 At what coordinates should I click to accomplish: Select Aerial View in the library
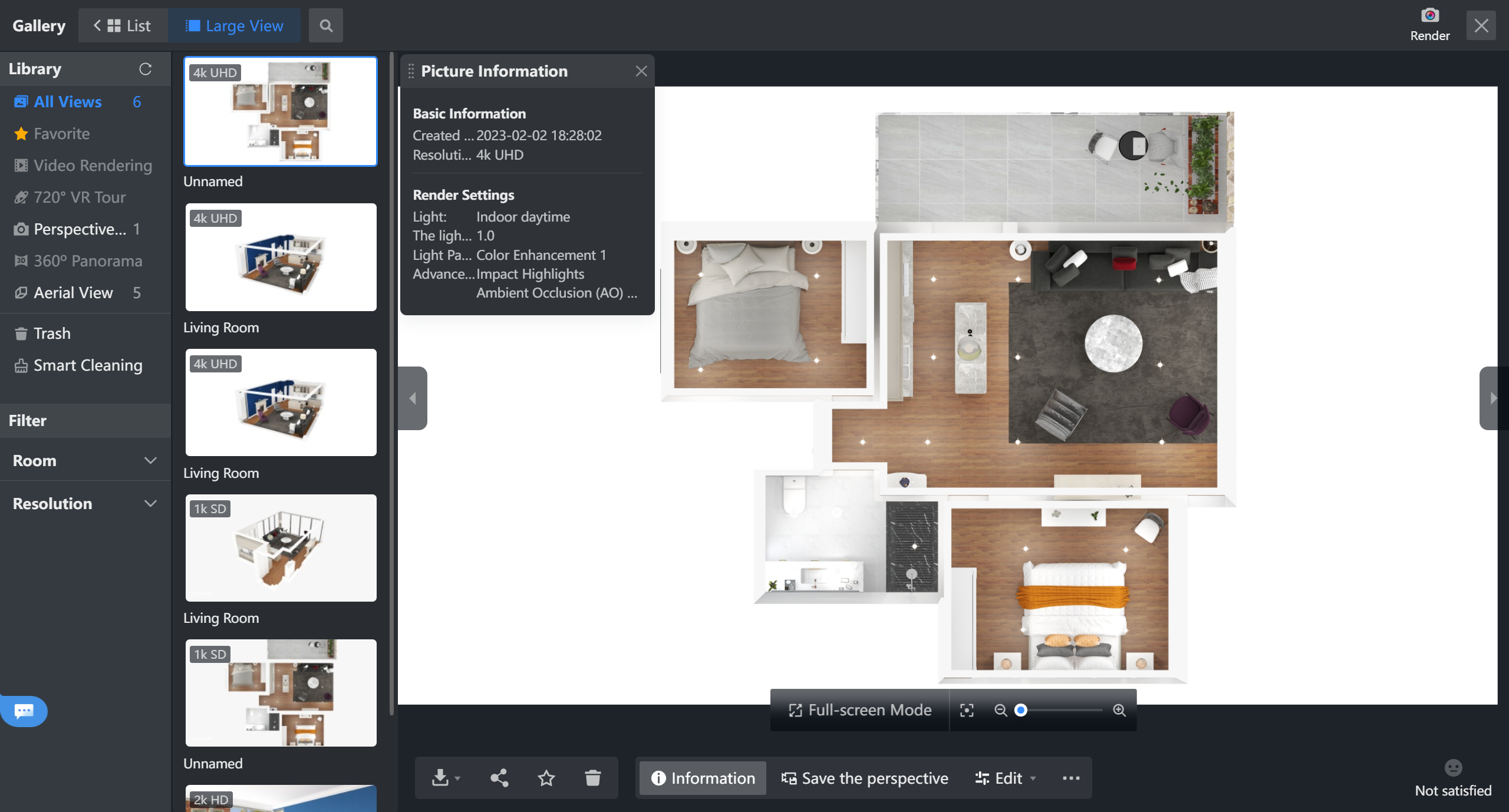pyautogui.click(x=73, y=292)
